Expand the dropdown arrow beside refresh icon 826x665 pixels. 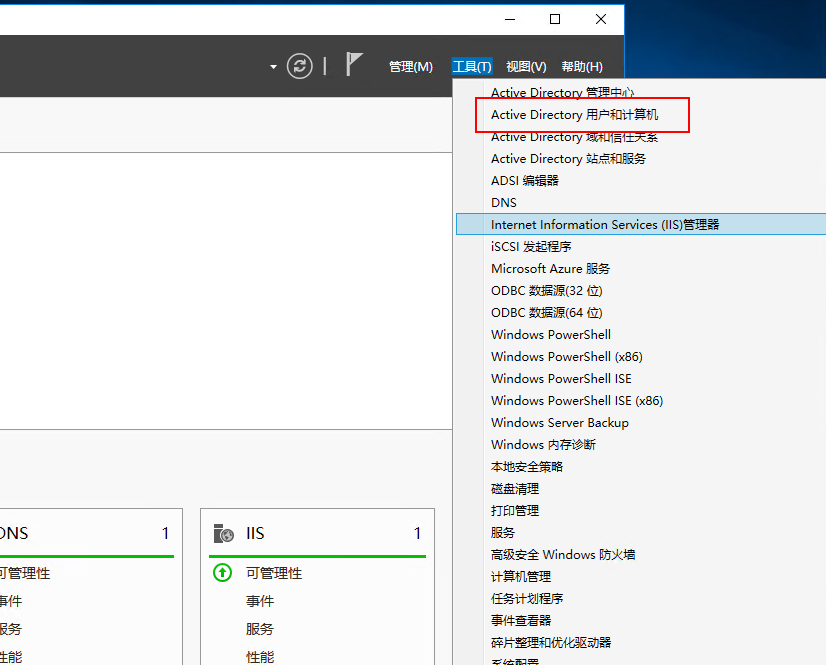point(273,67)
